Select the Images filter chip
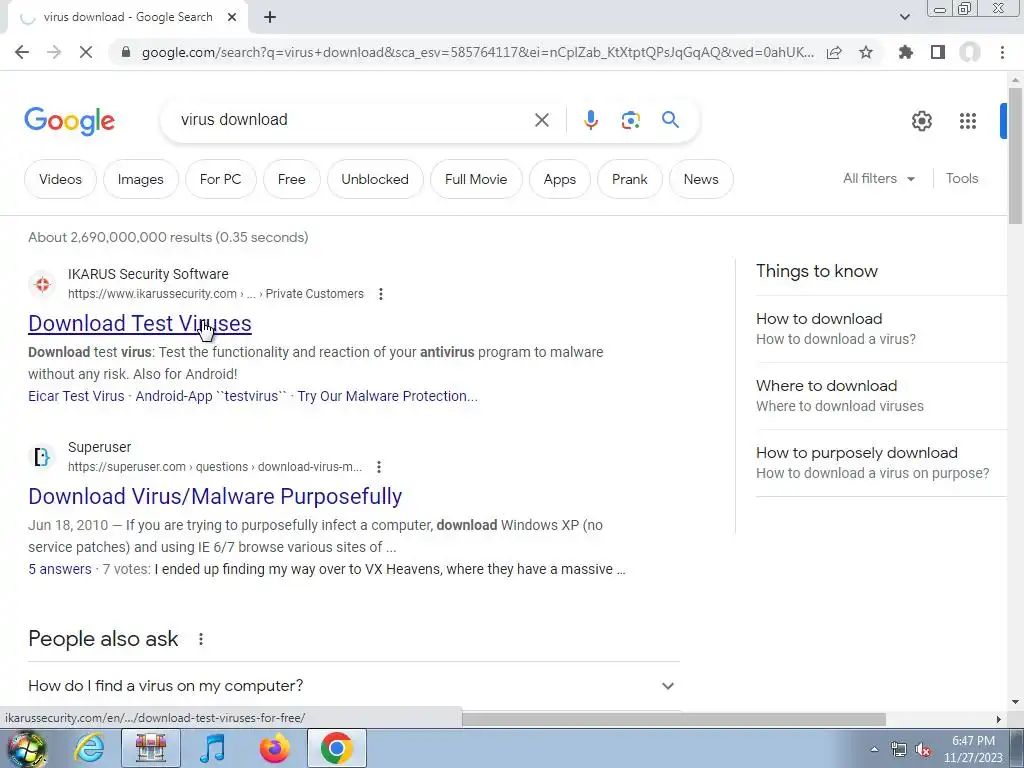The image size is (1024, 768). pos(140,179)
